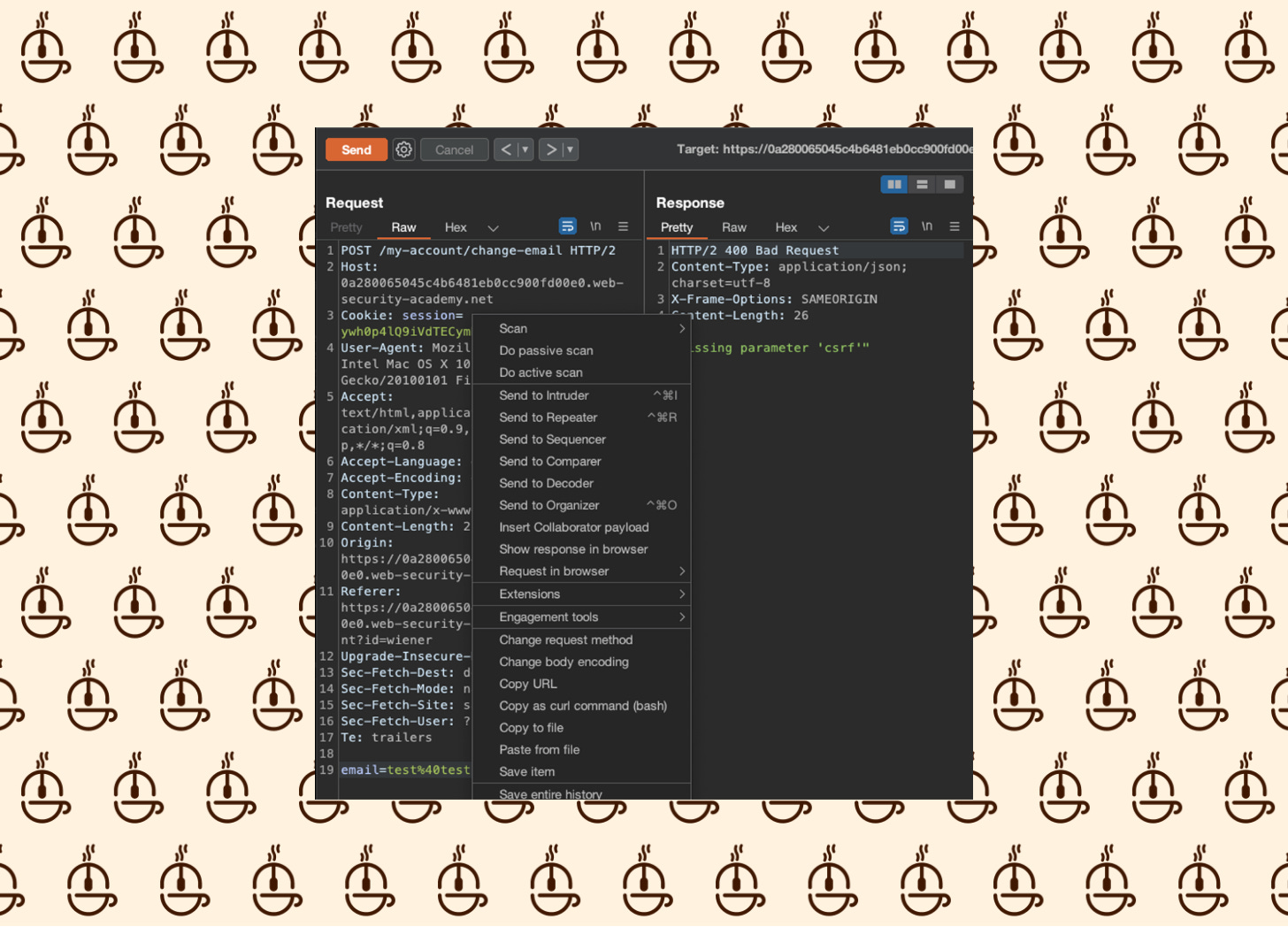Click the X-Frame-Options: SAMEORIGIN header

(774, 299)
